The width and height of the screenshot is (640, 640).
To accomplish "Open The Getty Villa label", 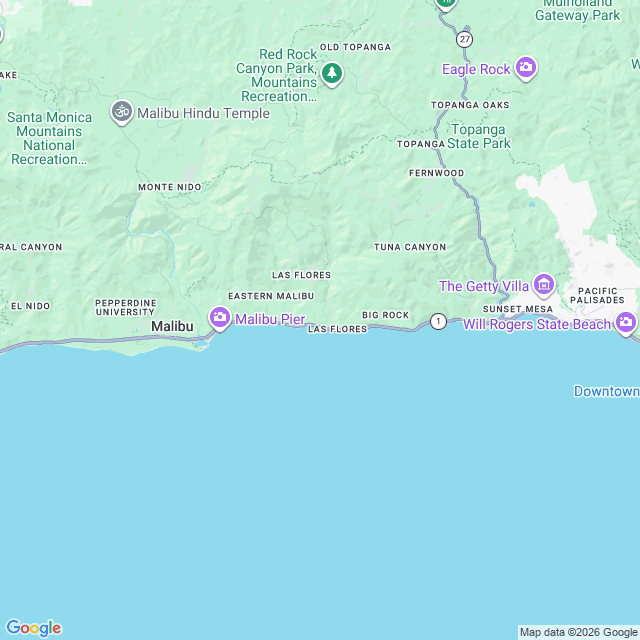I will pos(484,286).
